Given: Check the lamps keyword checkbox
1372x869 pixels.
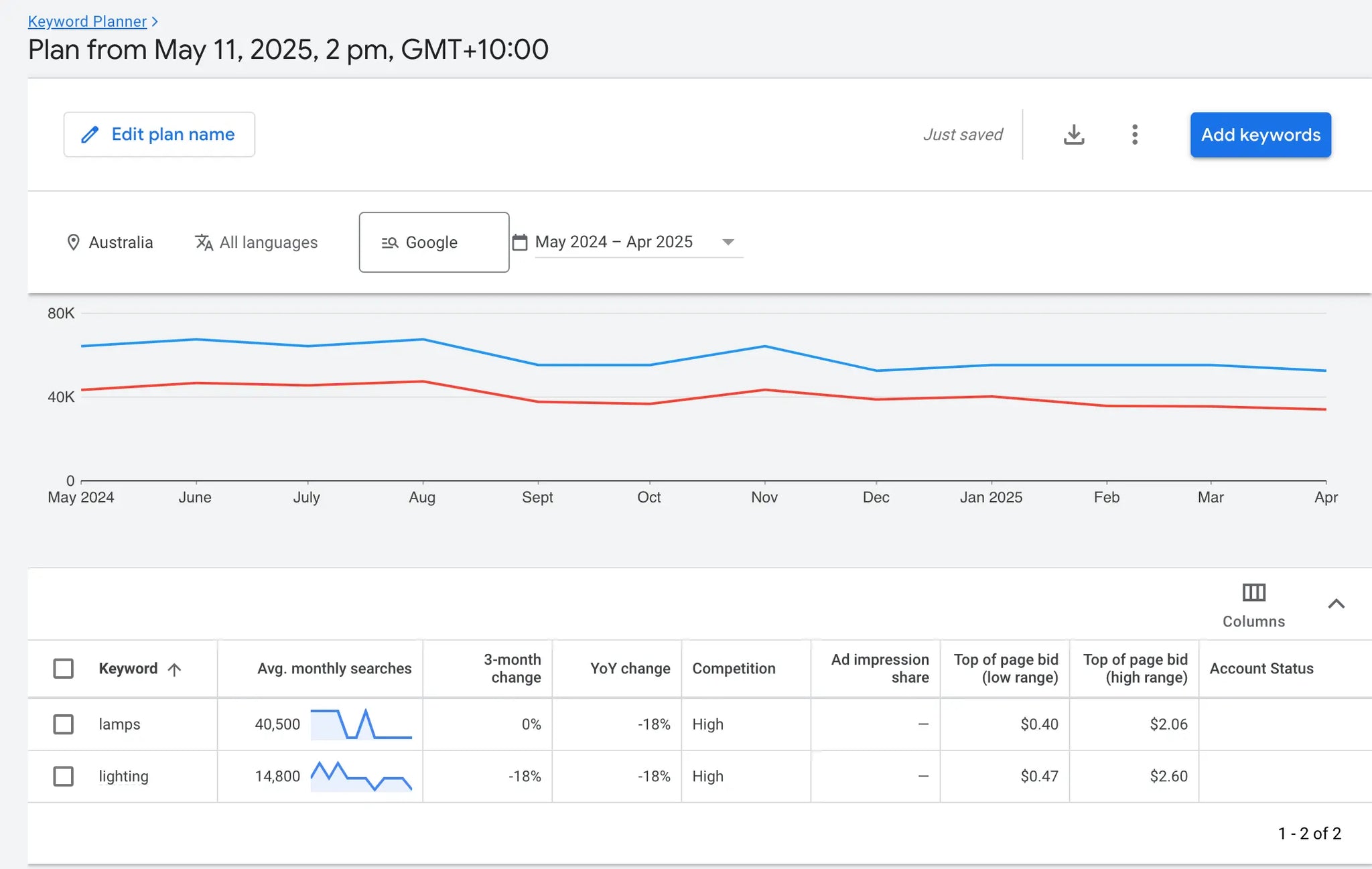Looking at the screenshot, I should tap(63, 724).
